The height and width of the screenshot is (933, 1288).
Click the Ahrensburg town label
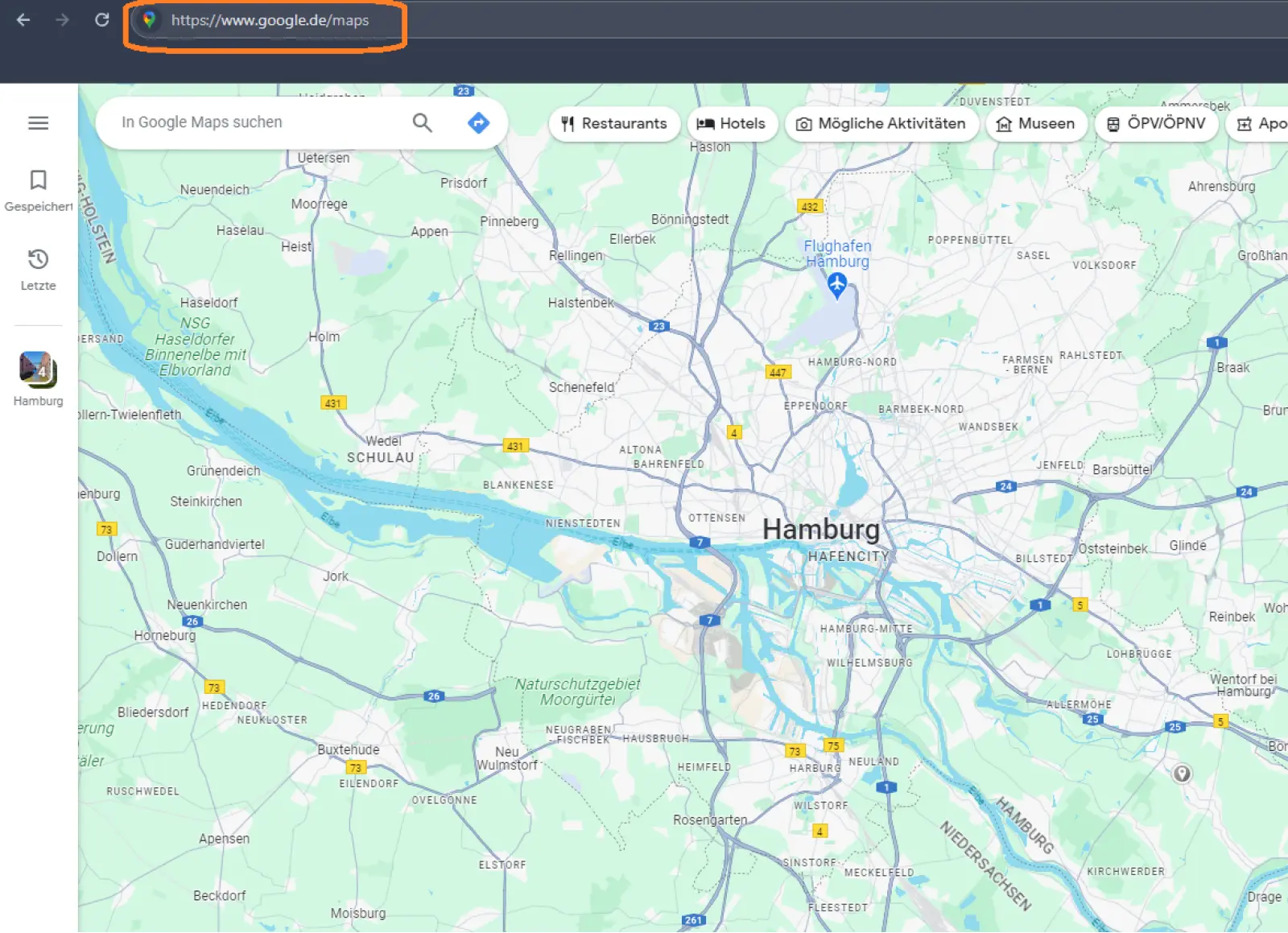pos(1222,187)
